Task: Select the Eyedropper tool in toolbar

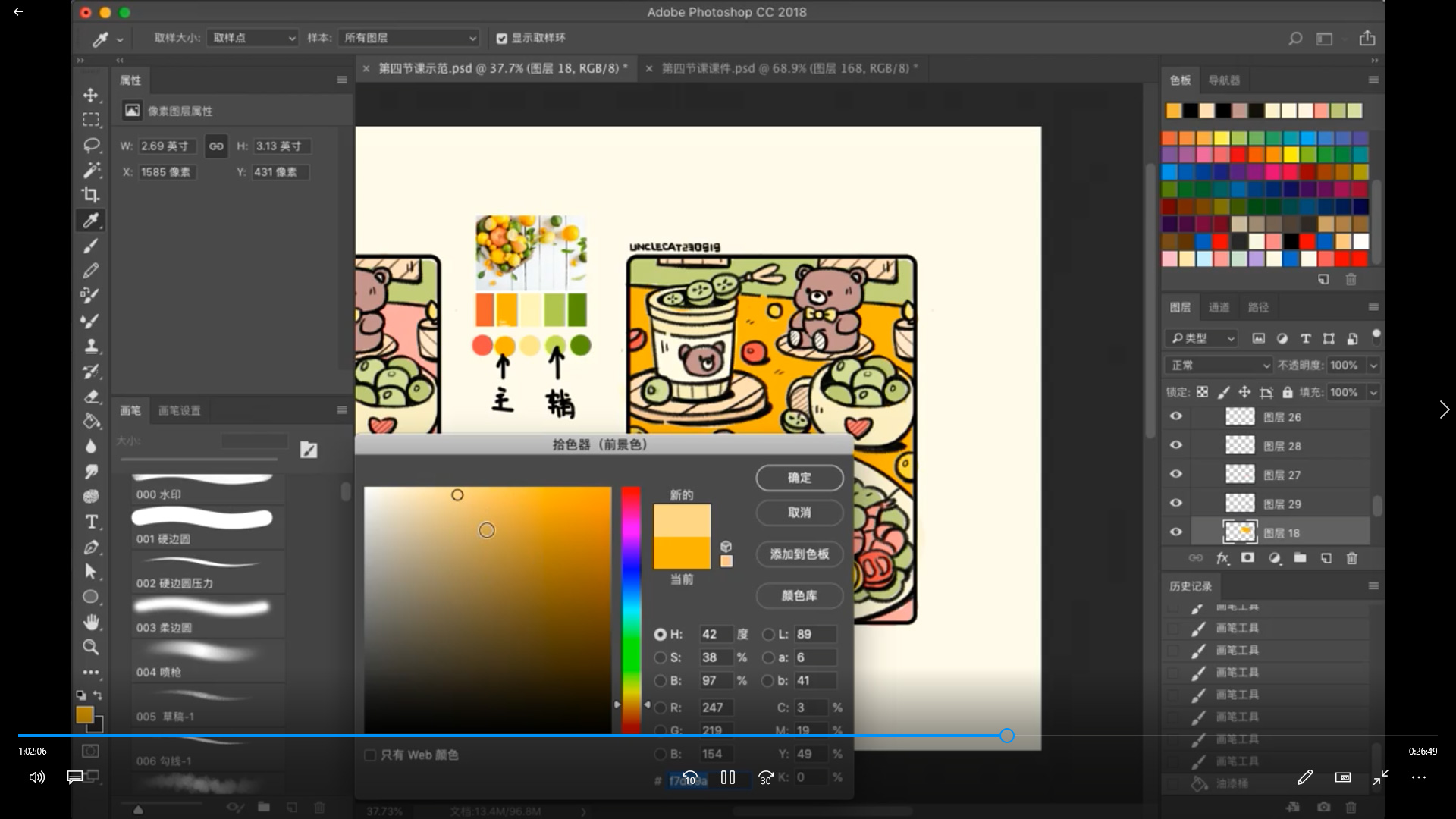Action: (x=91, y=221)
